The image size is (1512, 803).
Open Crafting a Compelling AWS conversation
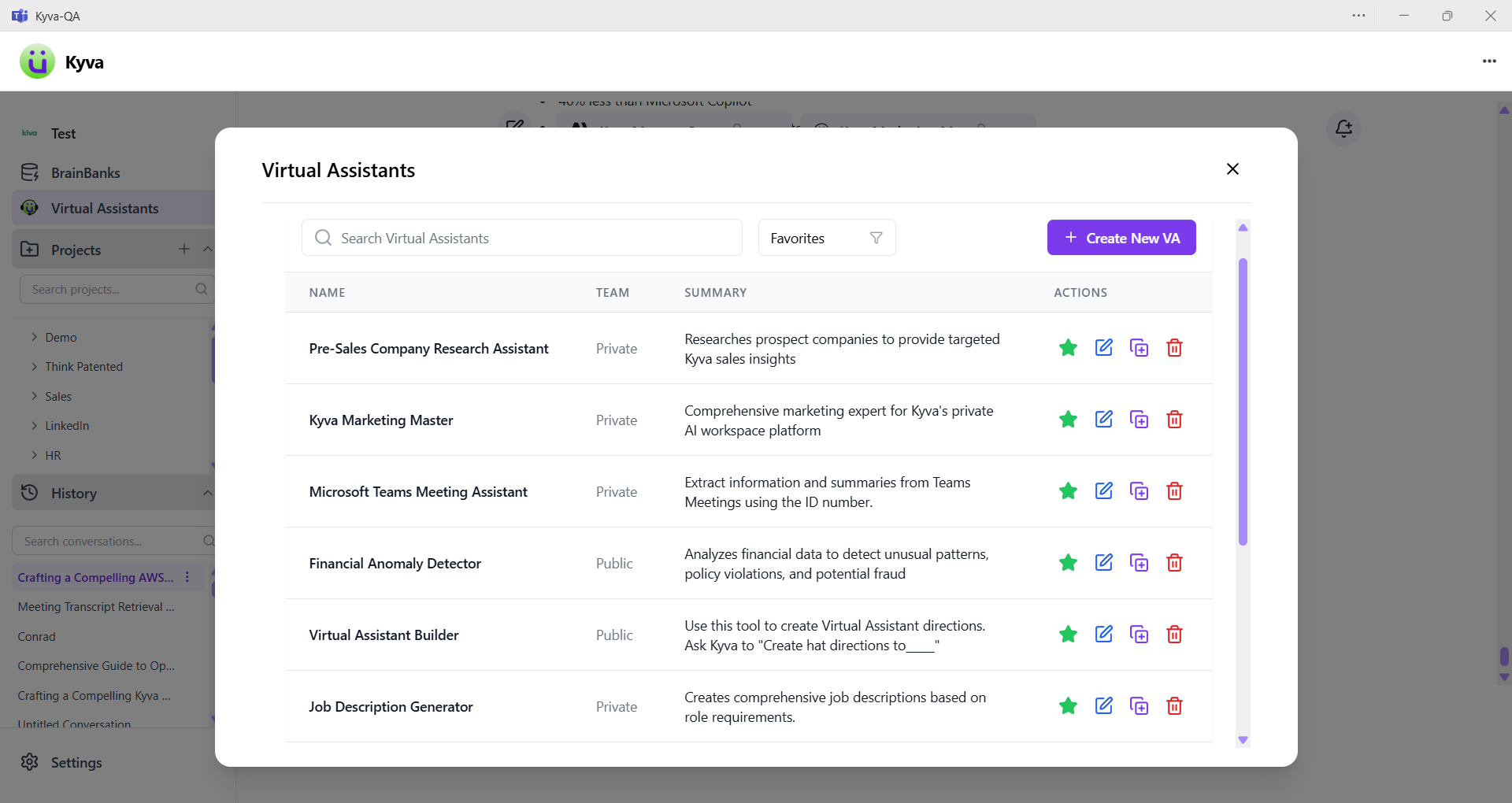pos(95,578)
